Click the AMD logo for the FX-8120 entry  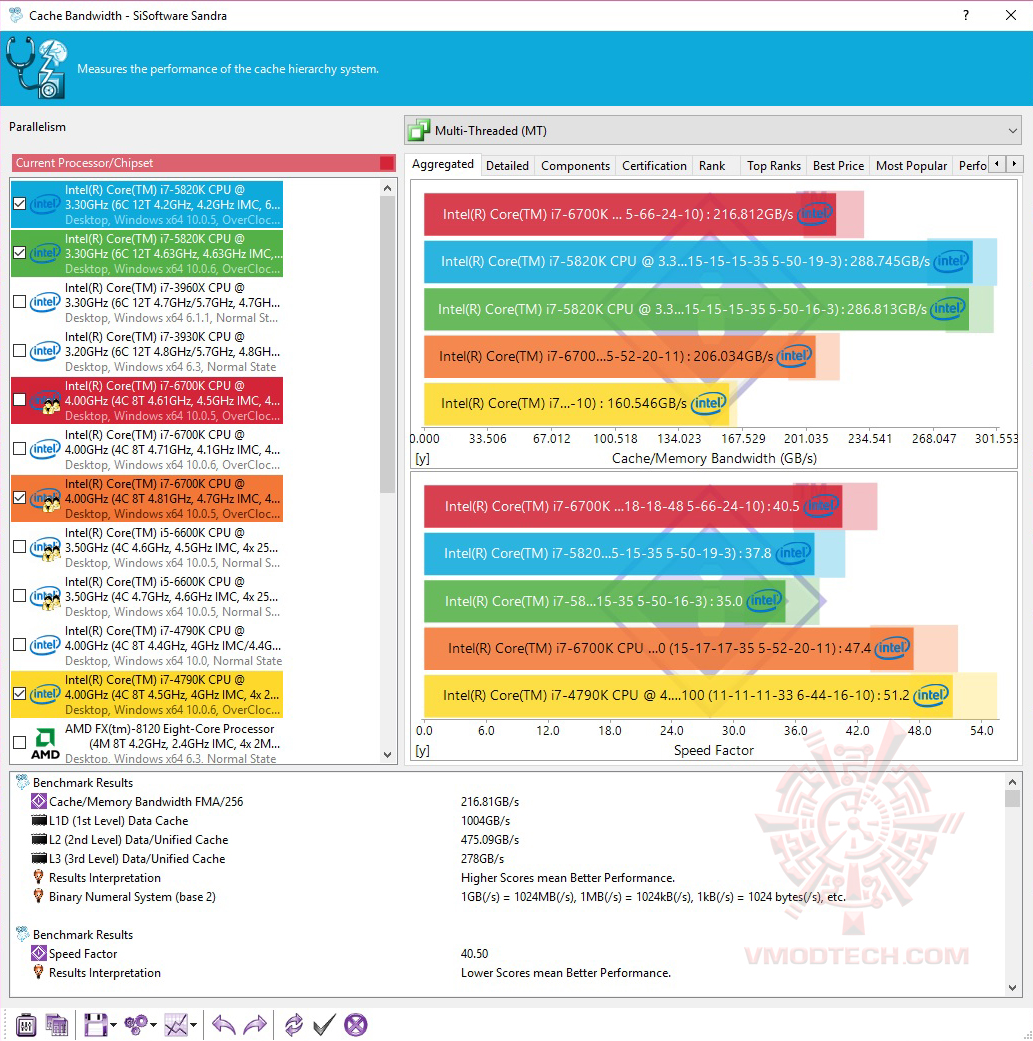click(45, 744)
